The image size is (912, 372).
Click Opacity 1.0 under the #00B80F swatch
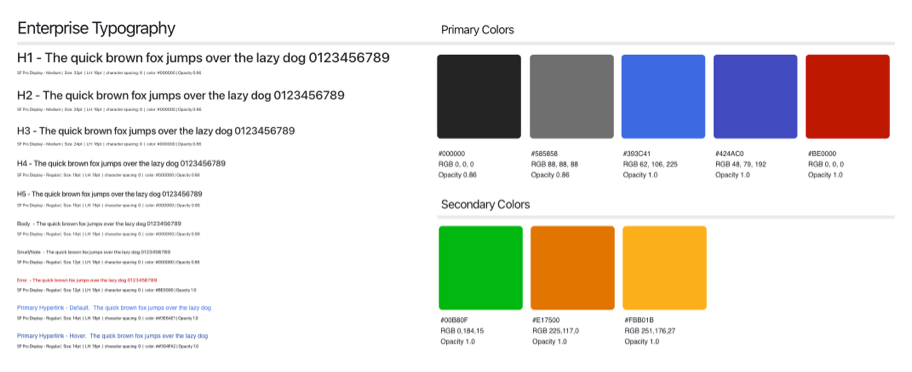point(458,342)
